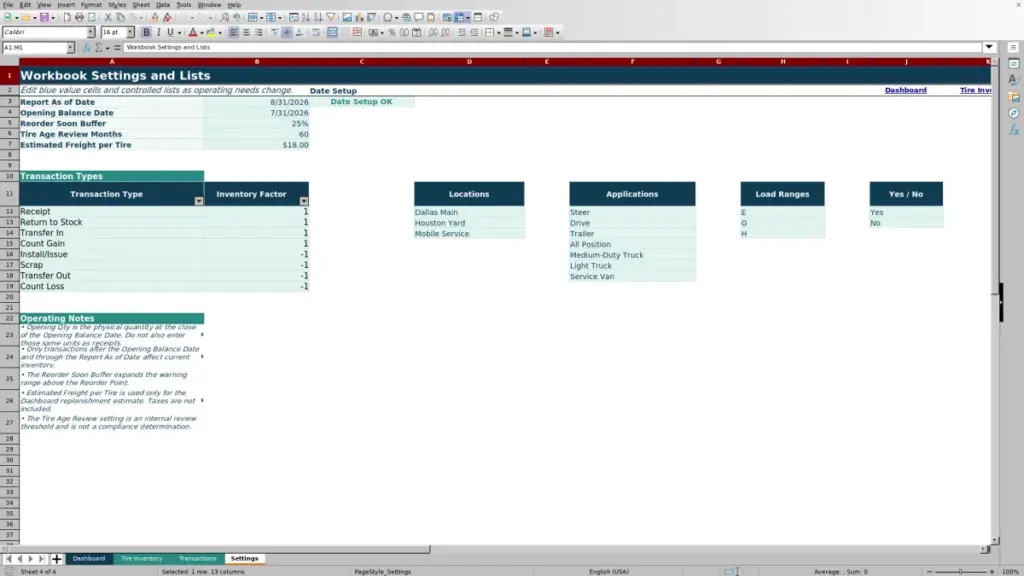Screen dimensions: 1024x576
Task: Open the sidebar Functions fx icon
Action: tap(1014, 131)
